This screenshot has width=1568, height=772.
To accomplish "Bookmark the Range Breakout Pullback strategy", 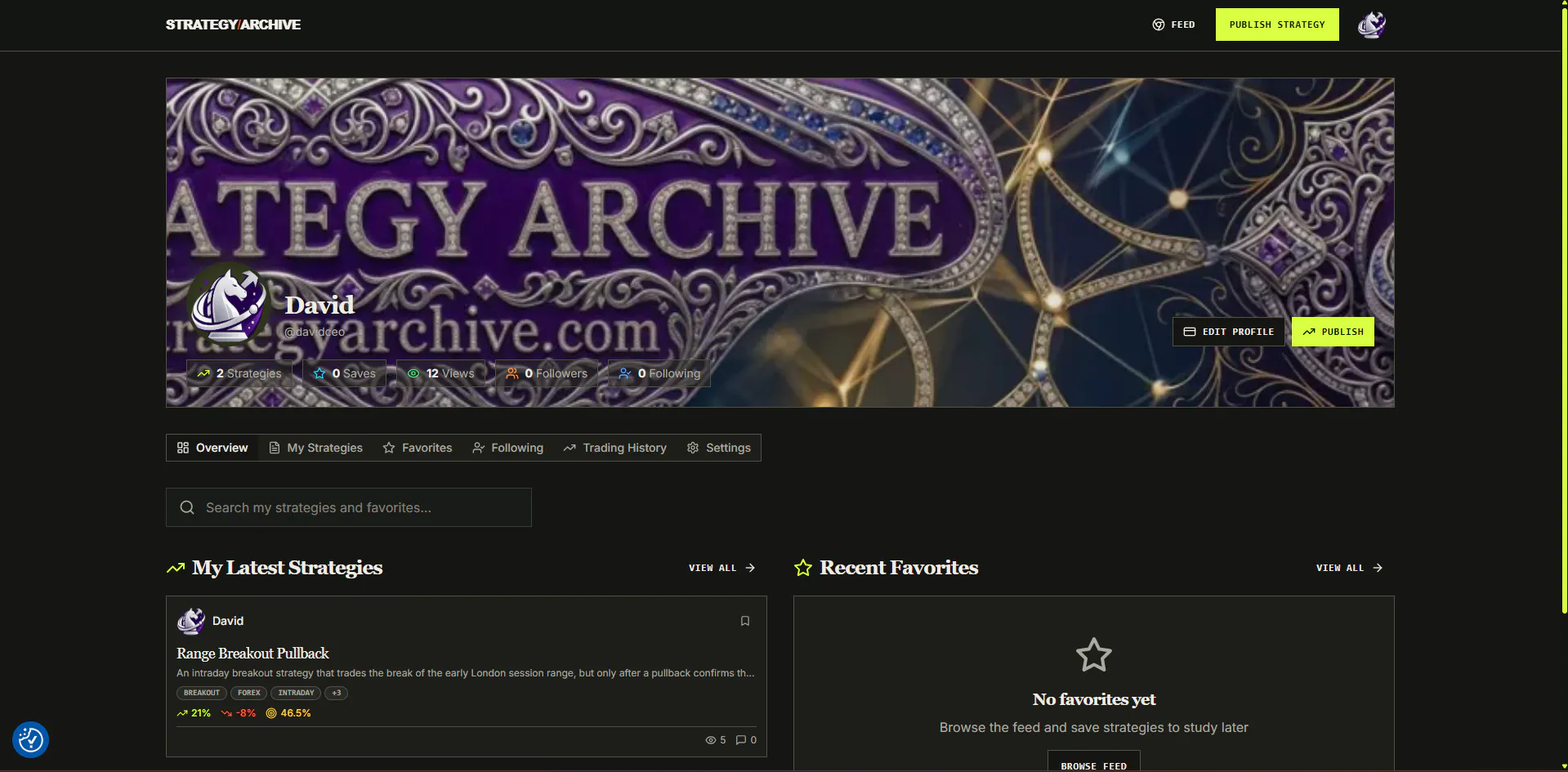I will pos(745,621).
